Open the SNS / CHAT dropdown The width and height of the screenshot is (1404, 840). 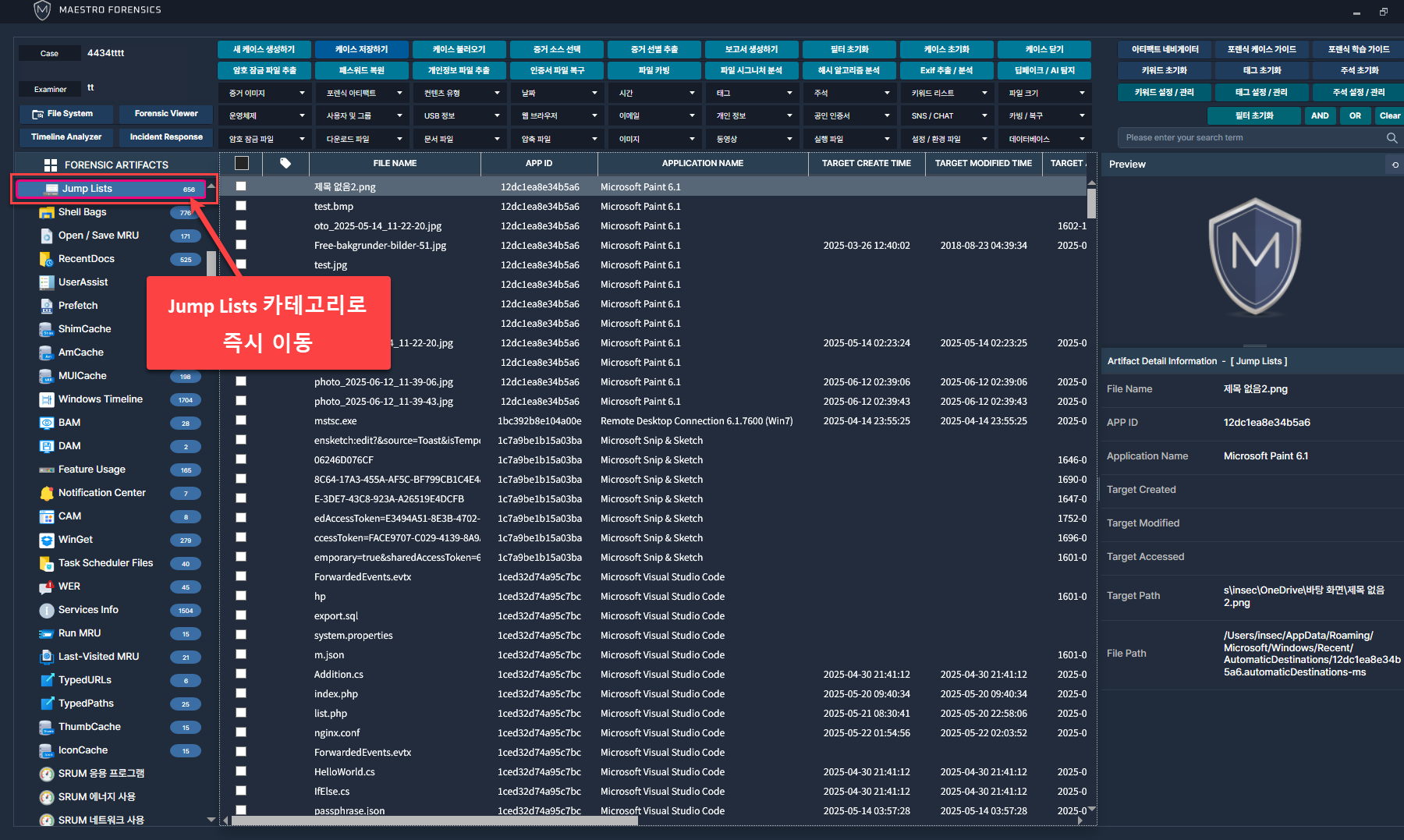948,115
